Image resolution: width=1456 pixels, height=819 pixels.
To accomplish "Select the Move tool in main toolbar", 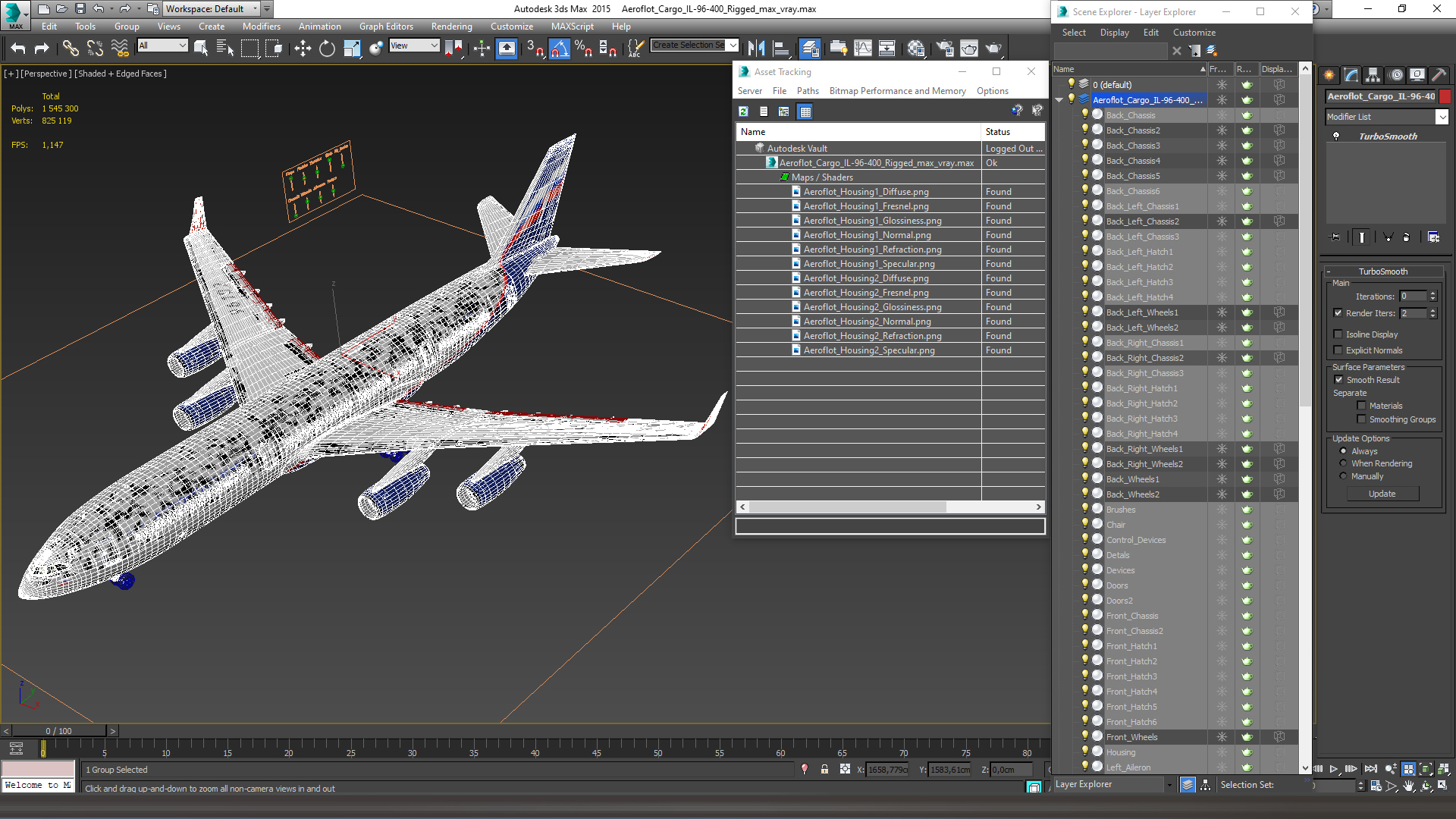I will (x=303, y=49).
